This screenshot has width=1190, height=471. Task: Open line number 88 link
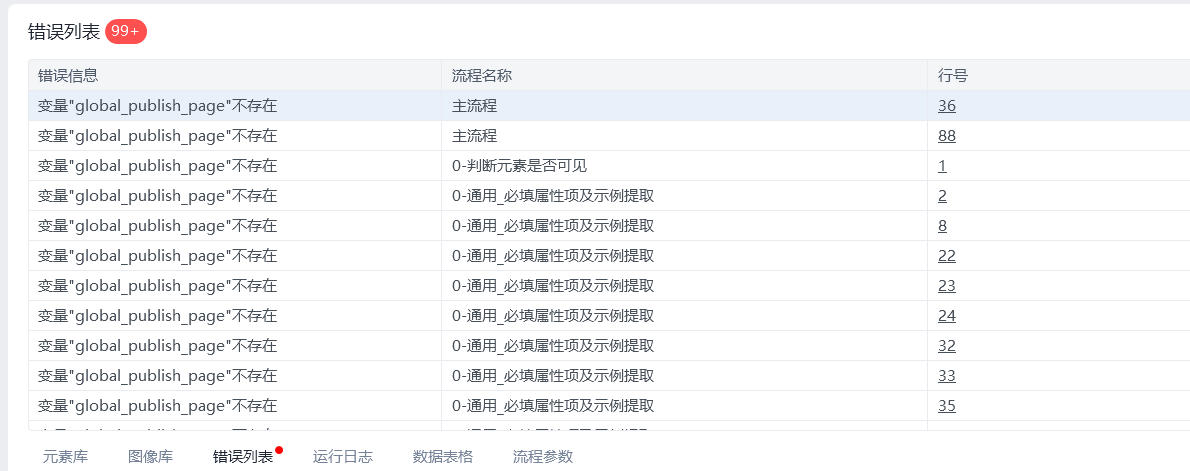(946, 136)
